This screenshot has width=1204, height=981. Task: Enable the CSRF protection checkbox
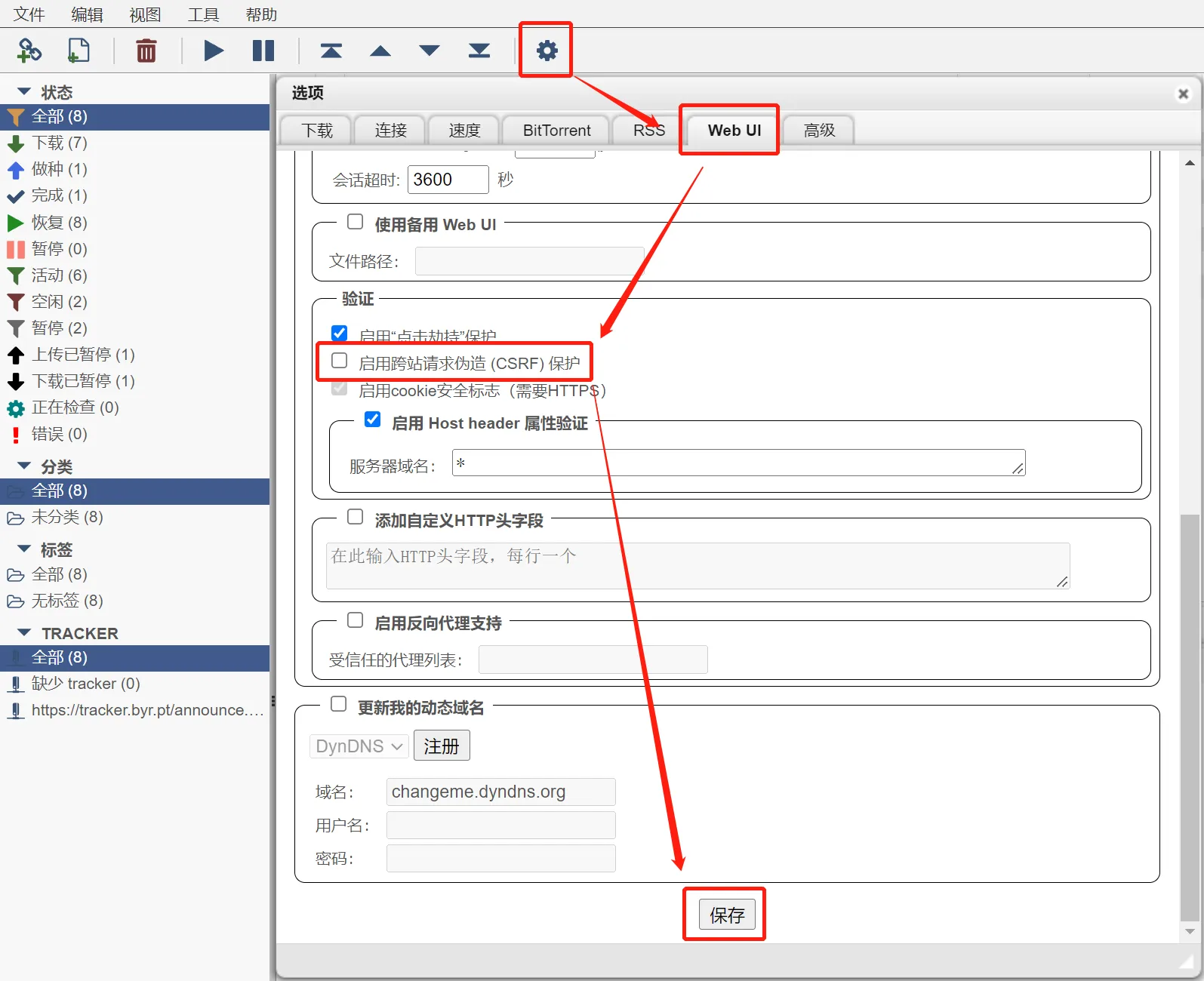pos(340,361)
